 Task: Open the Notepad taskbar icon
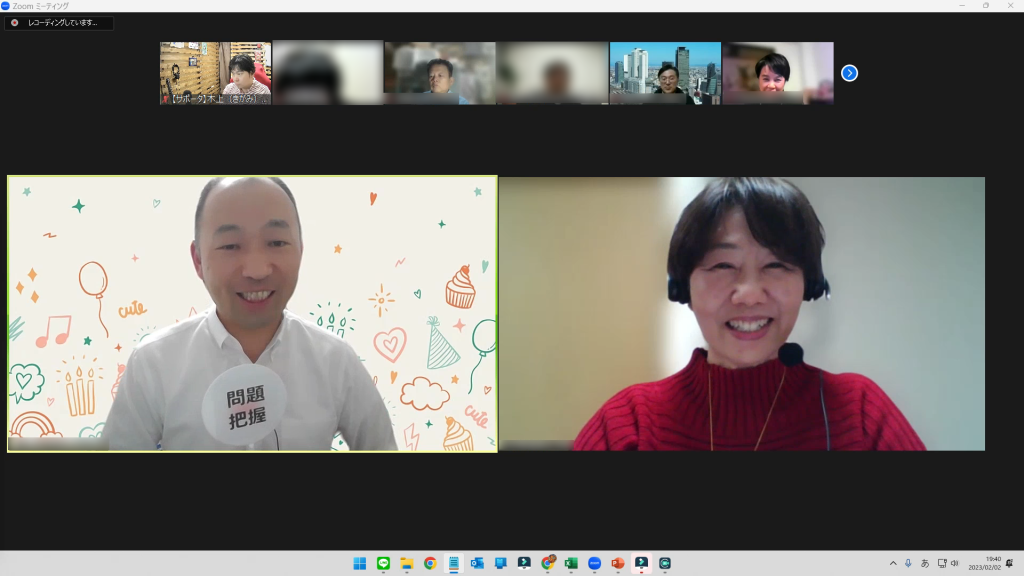point(454,563)
